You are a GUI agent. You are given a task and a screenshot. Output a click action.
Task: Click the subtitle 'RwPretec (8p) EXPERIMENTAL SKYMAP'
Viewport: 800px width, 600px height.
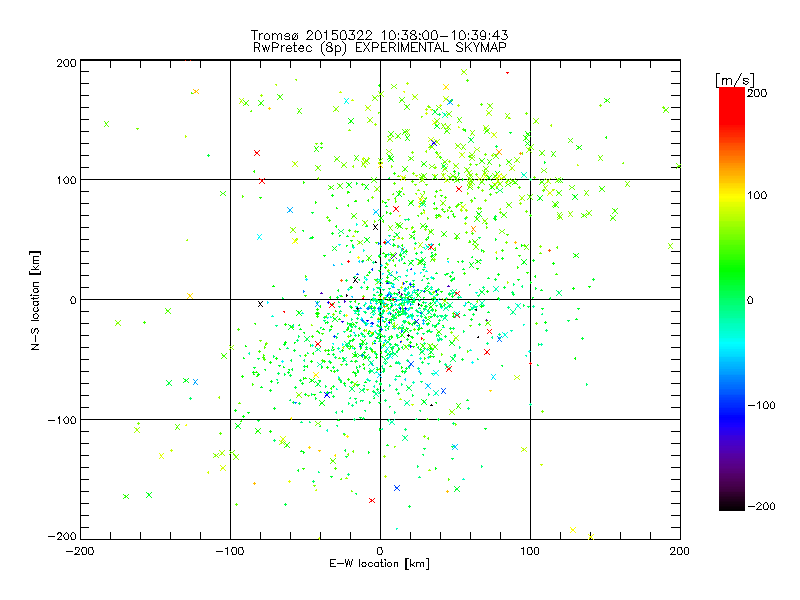click(380, 48)
